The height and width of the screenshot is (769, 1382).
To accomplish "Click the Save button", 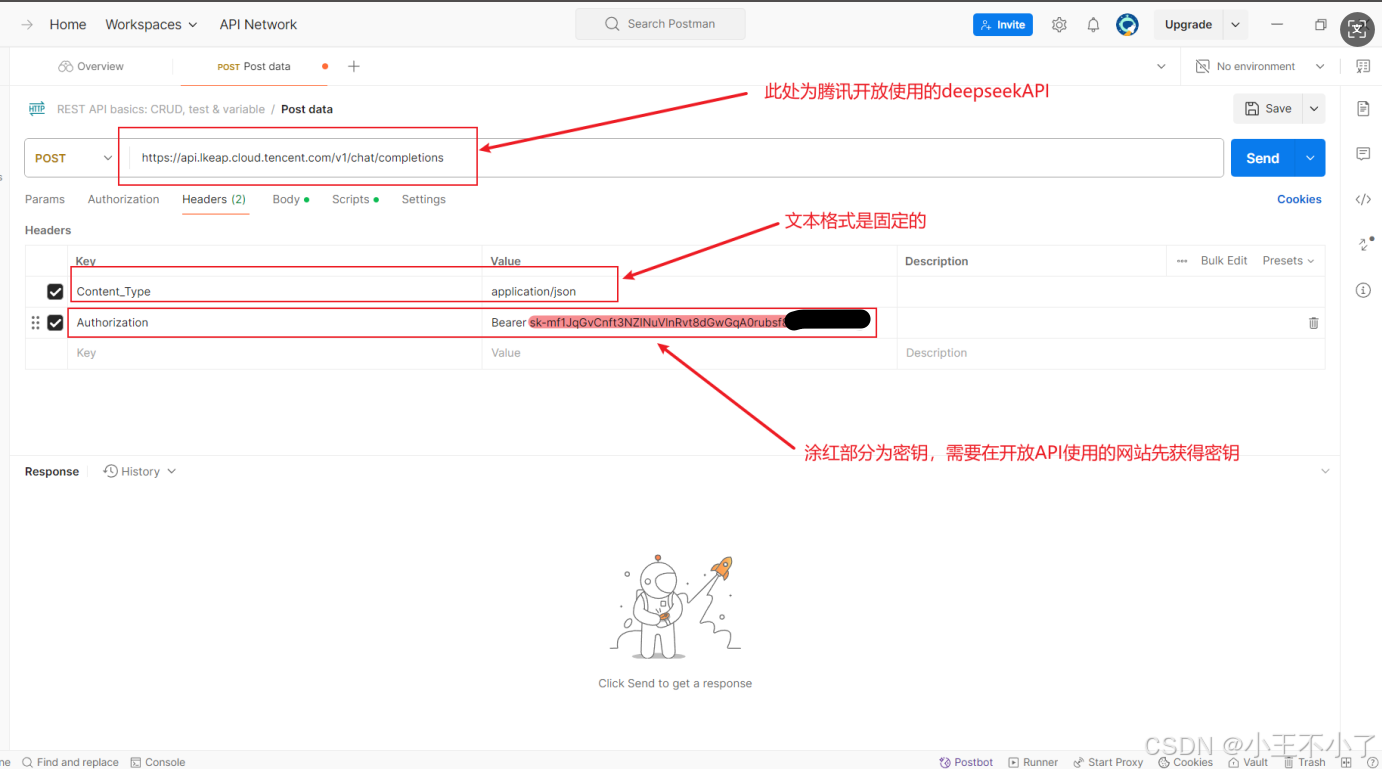I will (1268, 109).
